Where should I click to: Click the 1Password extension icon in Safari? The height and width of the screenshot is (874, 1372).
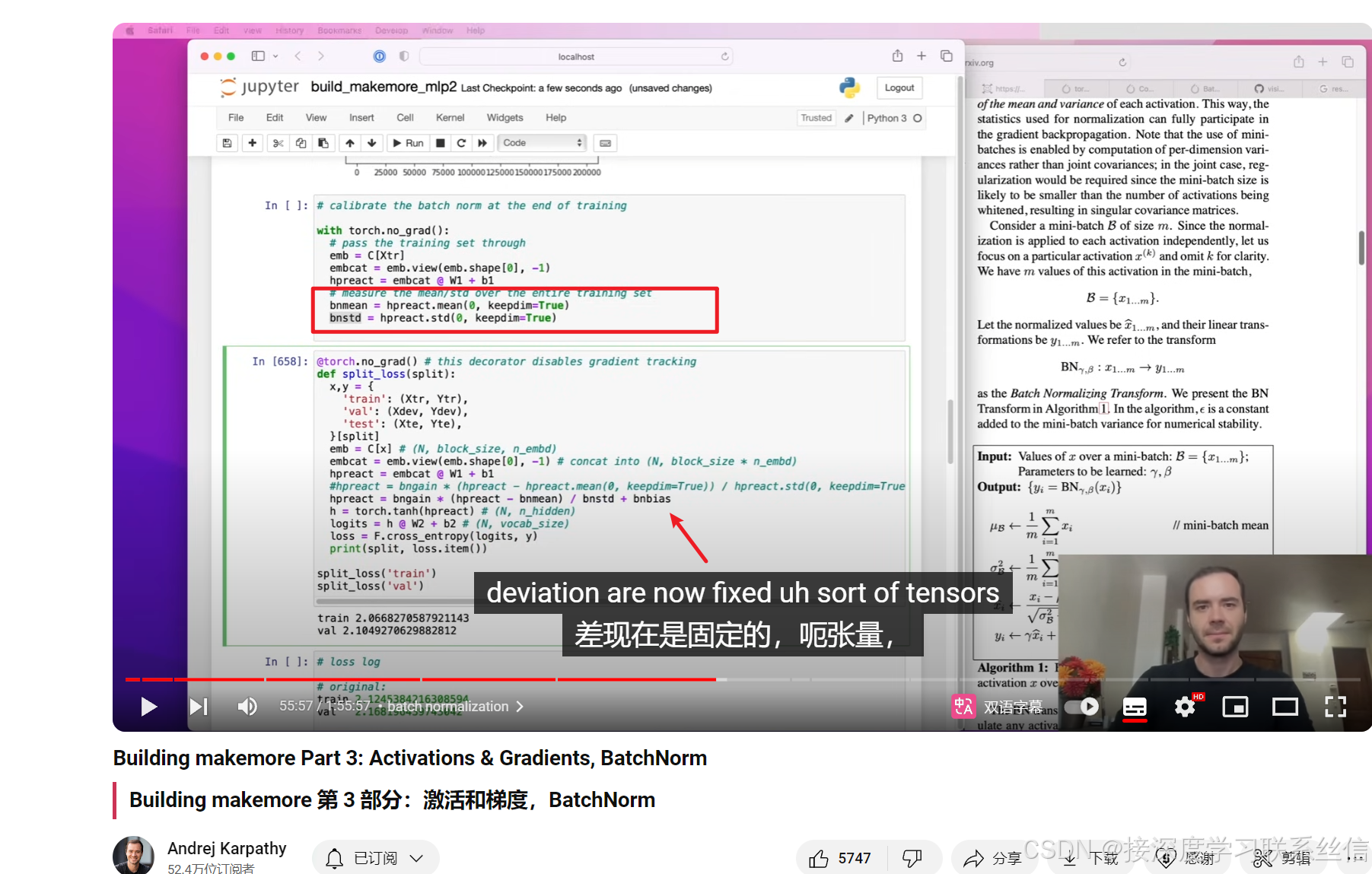[380, 56]
